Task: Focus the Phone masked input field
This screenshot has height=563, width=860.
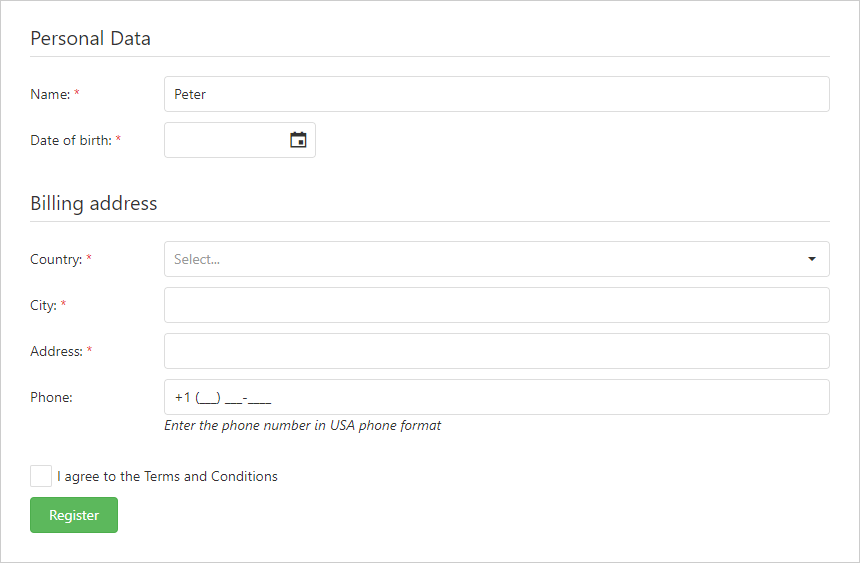Action: point(496,397)
